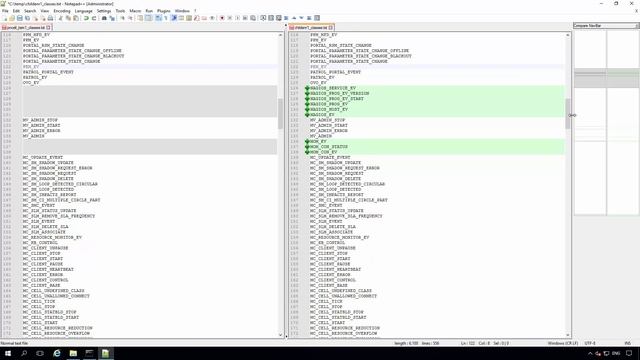The height and width of the screenshot is (360, 640).
Task: Click MC_UPDATE_EVENT in the right pane
Action: click(x=330, y=157)
